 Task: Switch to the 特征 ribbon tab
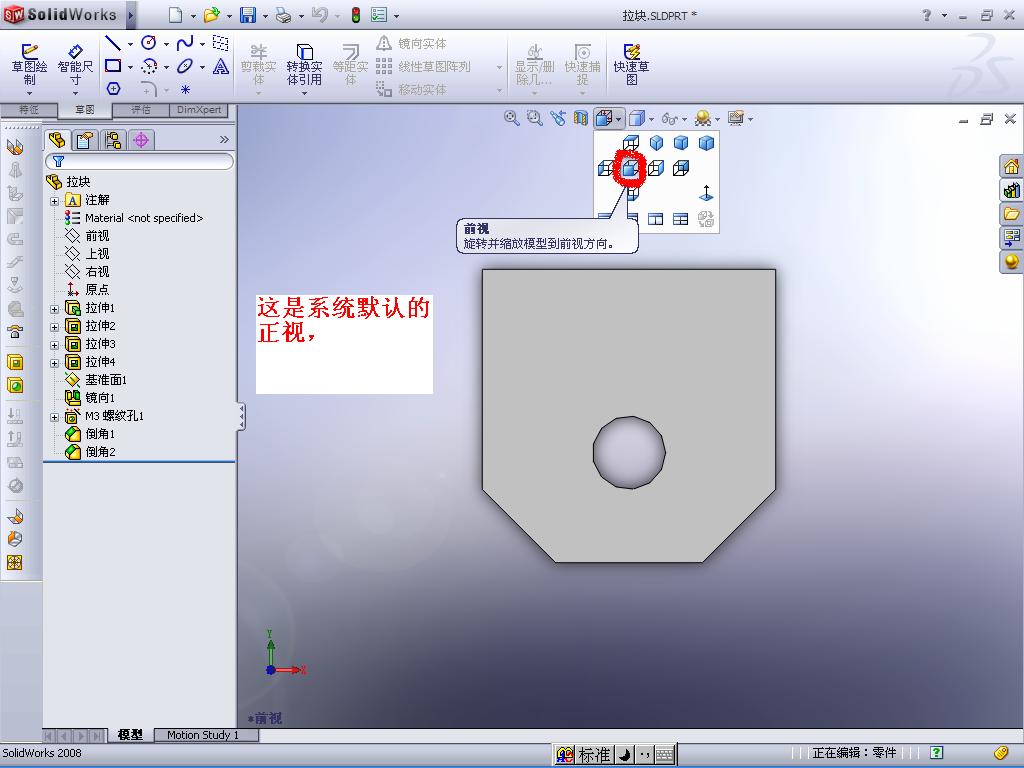coord(29,110)
